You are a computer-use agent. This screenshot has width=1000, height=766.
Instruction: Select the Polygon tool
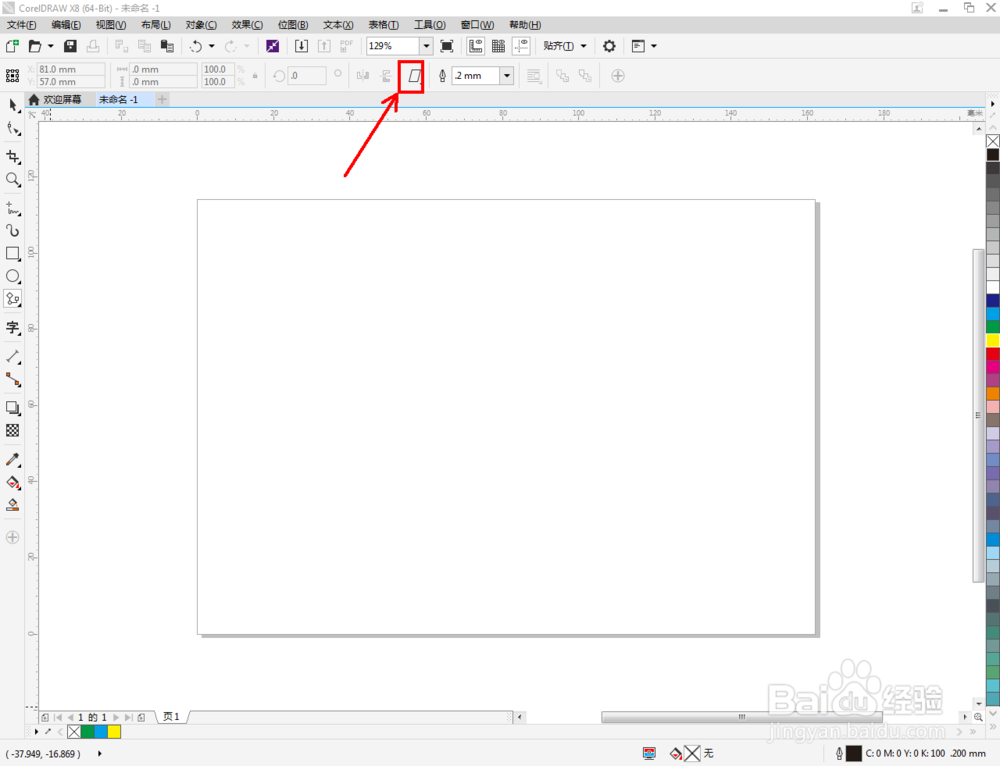[x=13, y=299]
